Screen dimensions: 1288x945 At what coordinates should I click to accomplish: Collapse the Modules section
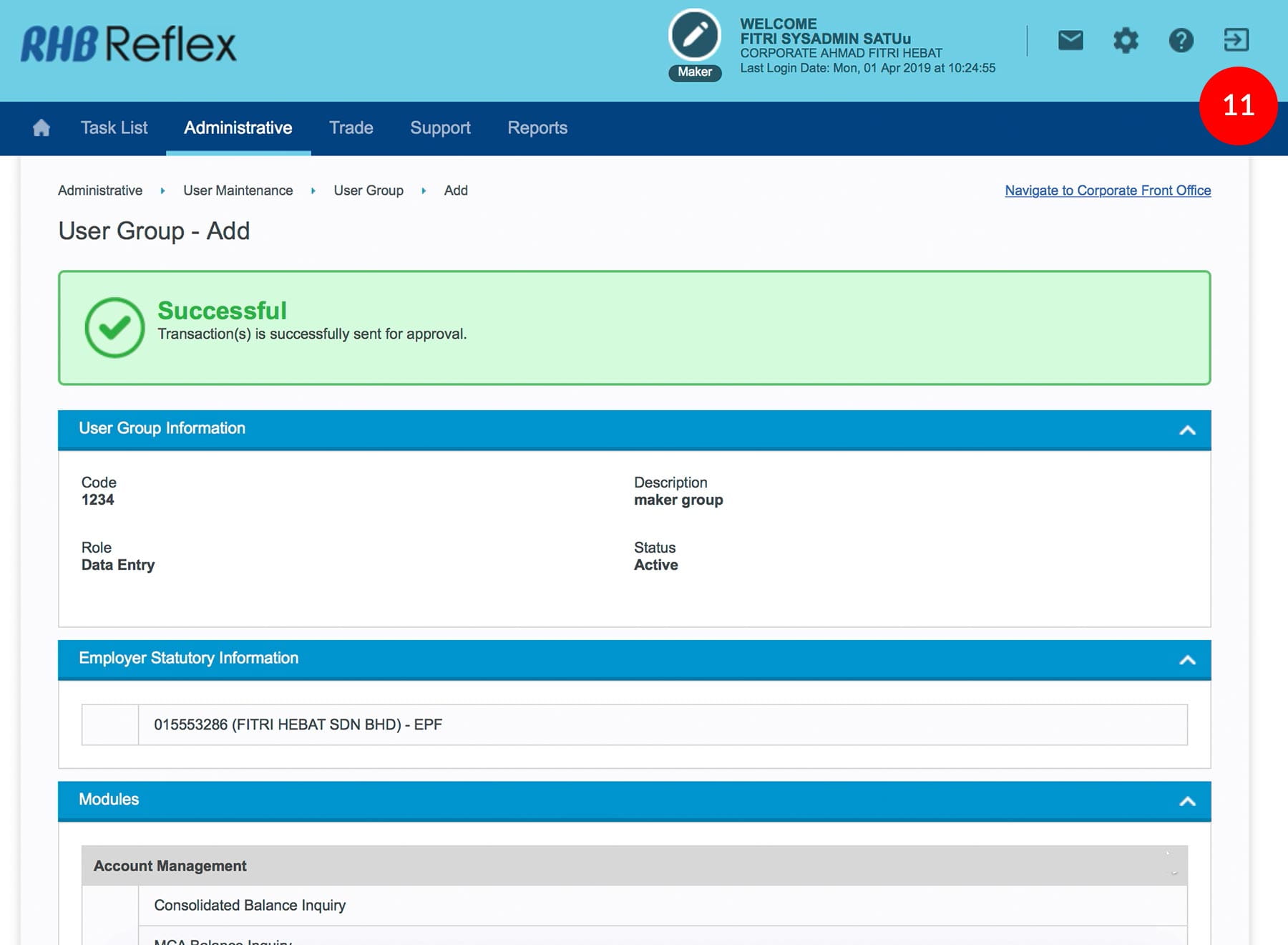[1187, 802]
